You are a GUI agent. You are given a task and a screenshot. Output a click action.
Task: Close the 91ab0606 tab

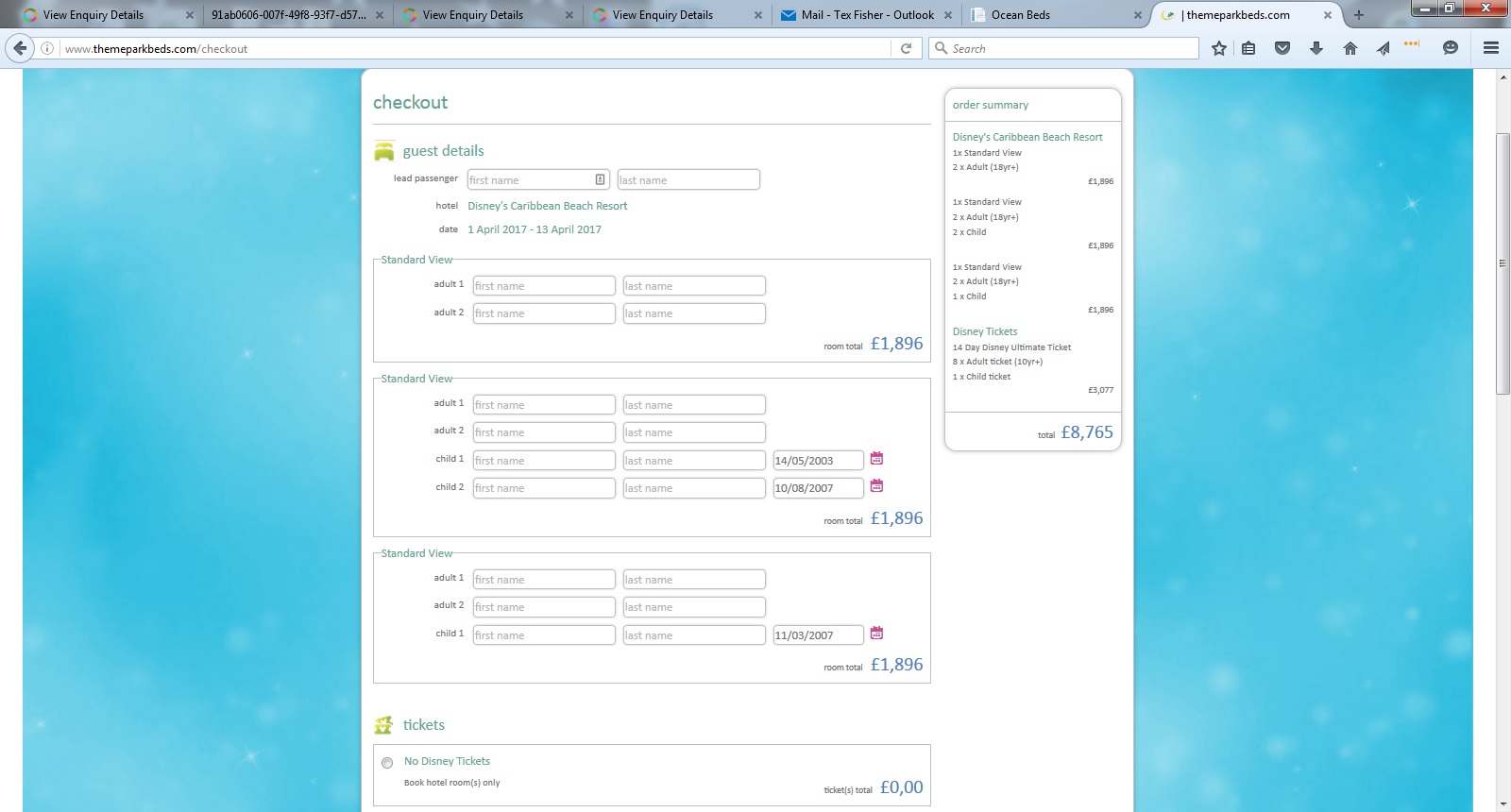(380, 15)
